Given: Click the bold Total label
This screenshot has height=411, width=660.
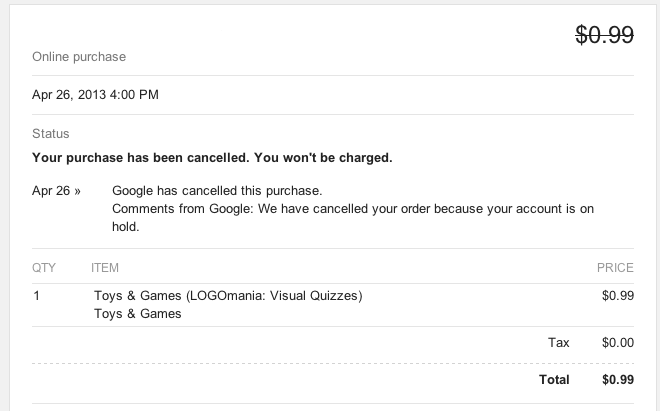Looking at the screenshot, I should tap(554, 380).
